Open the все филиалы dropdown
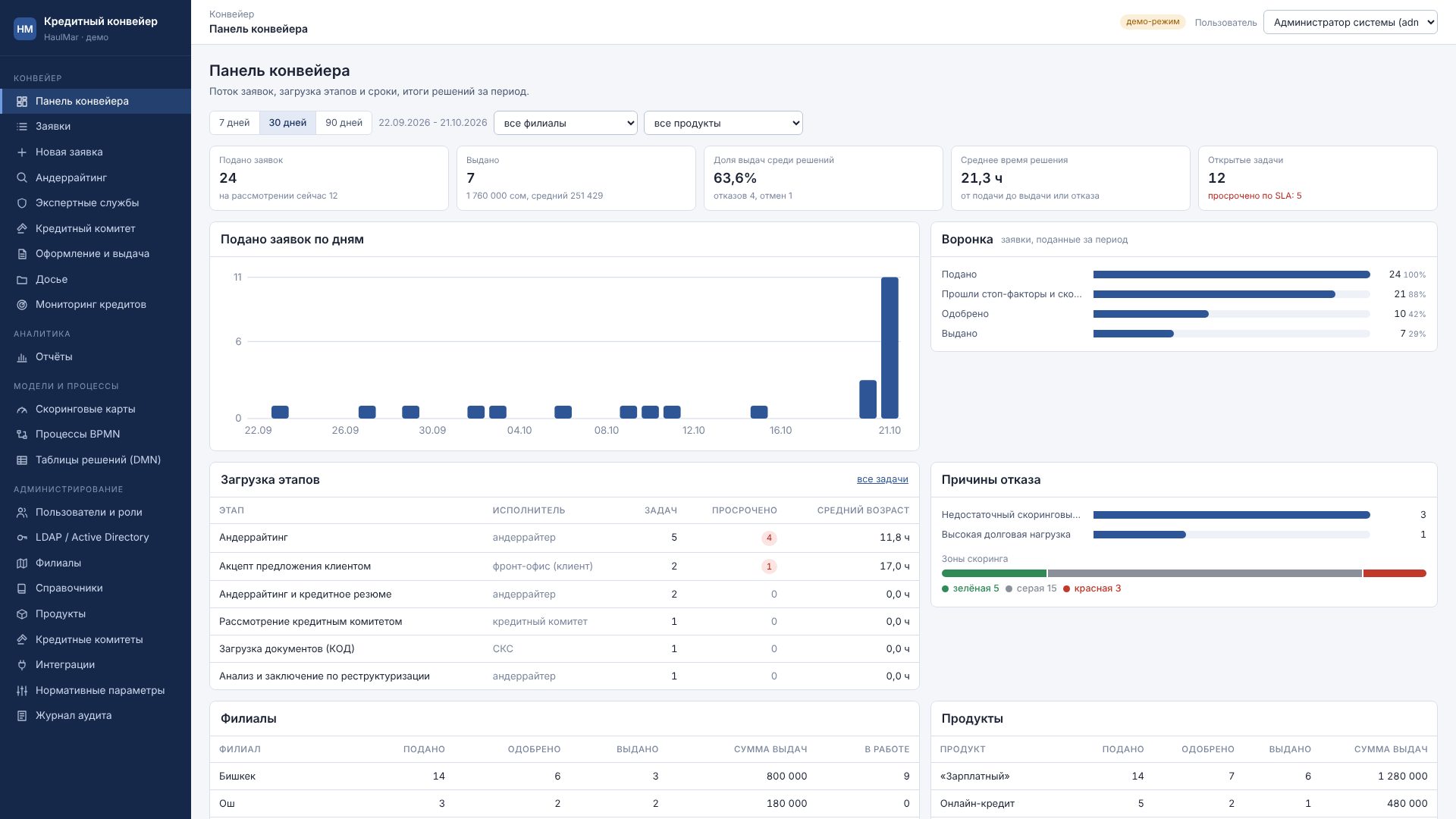The image size is (1456, 819). point(566,123)
